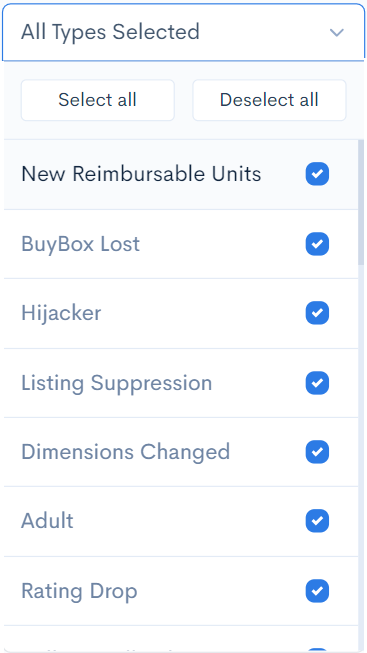The width and height of the screenshot is (367, 653).
Task: Click the Select all button
Action: [97, 100]
